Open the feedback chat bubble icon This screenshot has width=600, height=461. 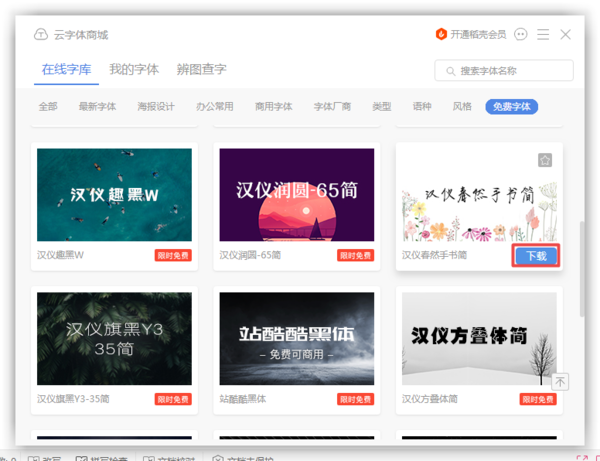pyautogui.click(x=520, y=34)
